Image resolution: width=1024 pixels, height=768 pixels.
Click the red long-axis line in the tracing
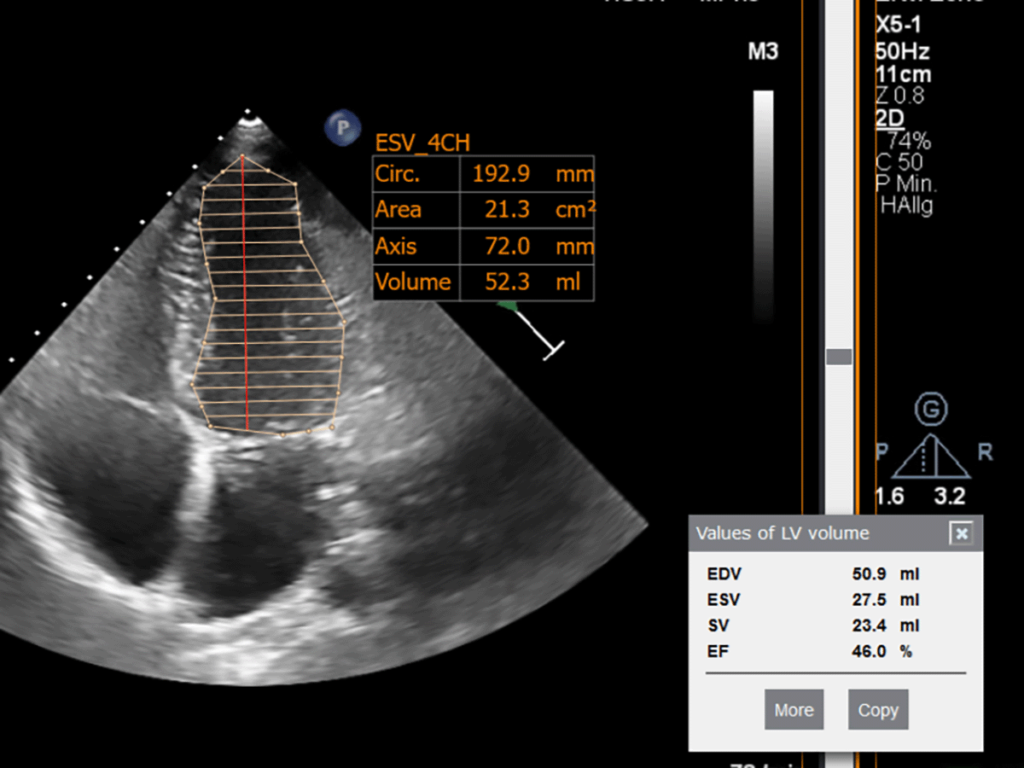(245, 293)
